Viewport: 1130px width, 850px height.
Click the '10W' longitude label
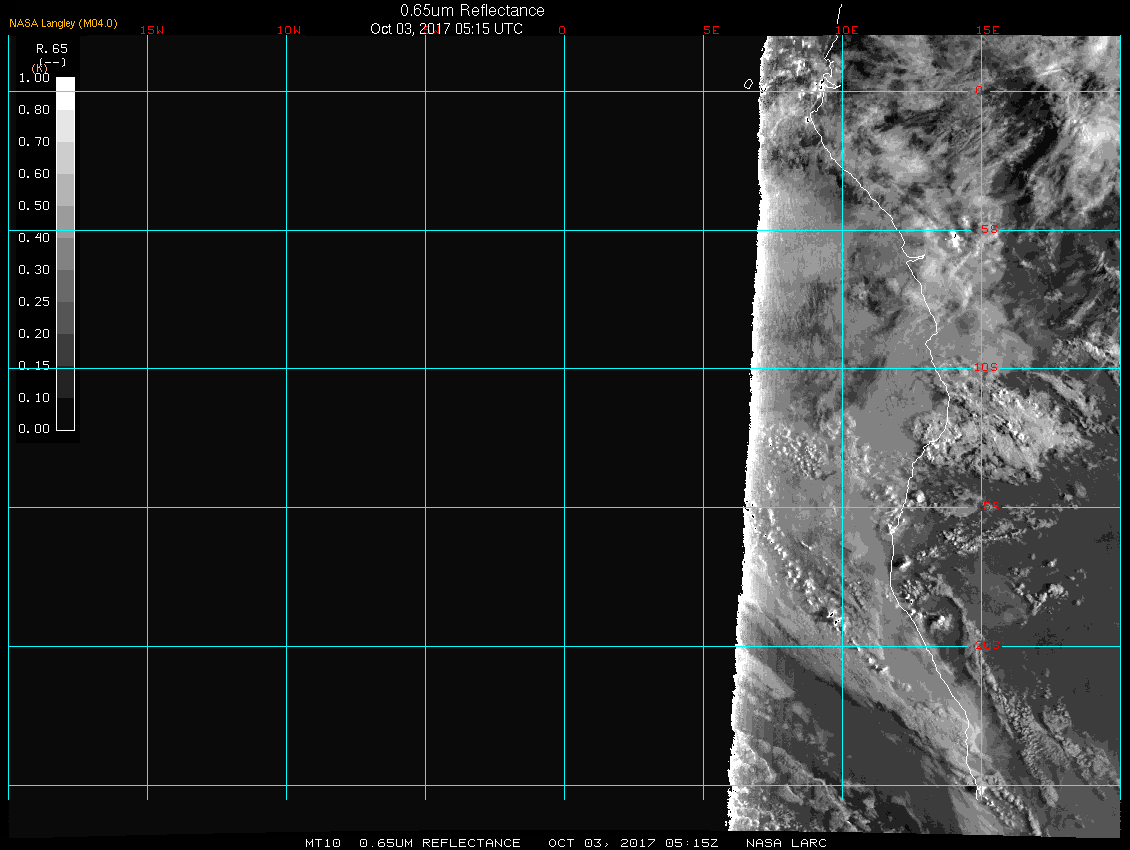tap(289, 30)
